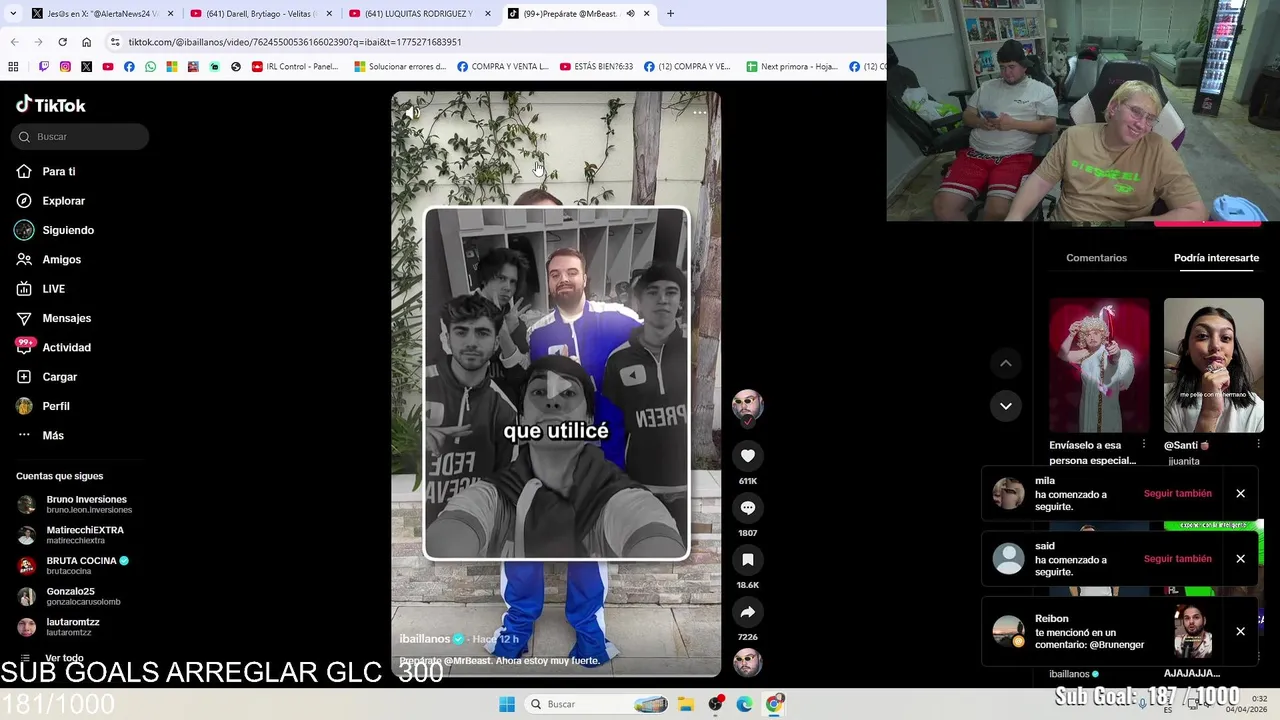Open ibaillanos avatar above like button
Viewport: 1280px width, 720px height.
click(x=747, y=405)
